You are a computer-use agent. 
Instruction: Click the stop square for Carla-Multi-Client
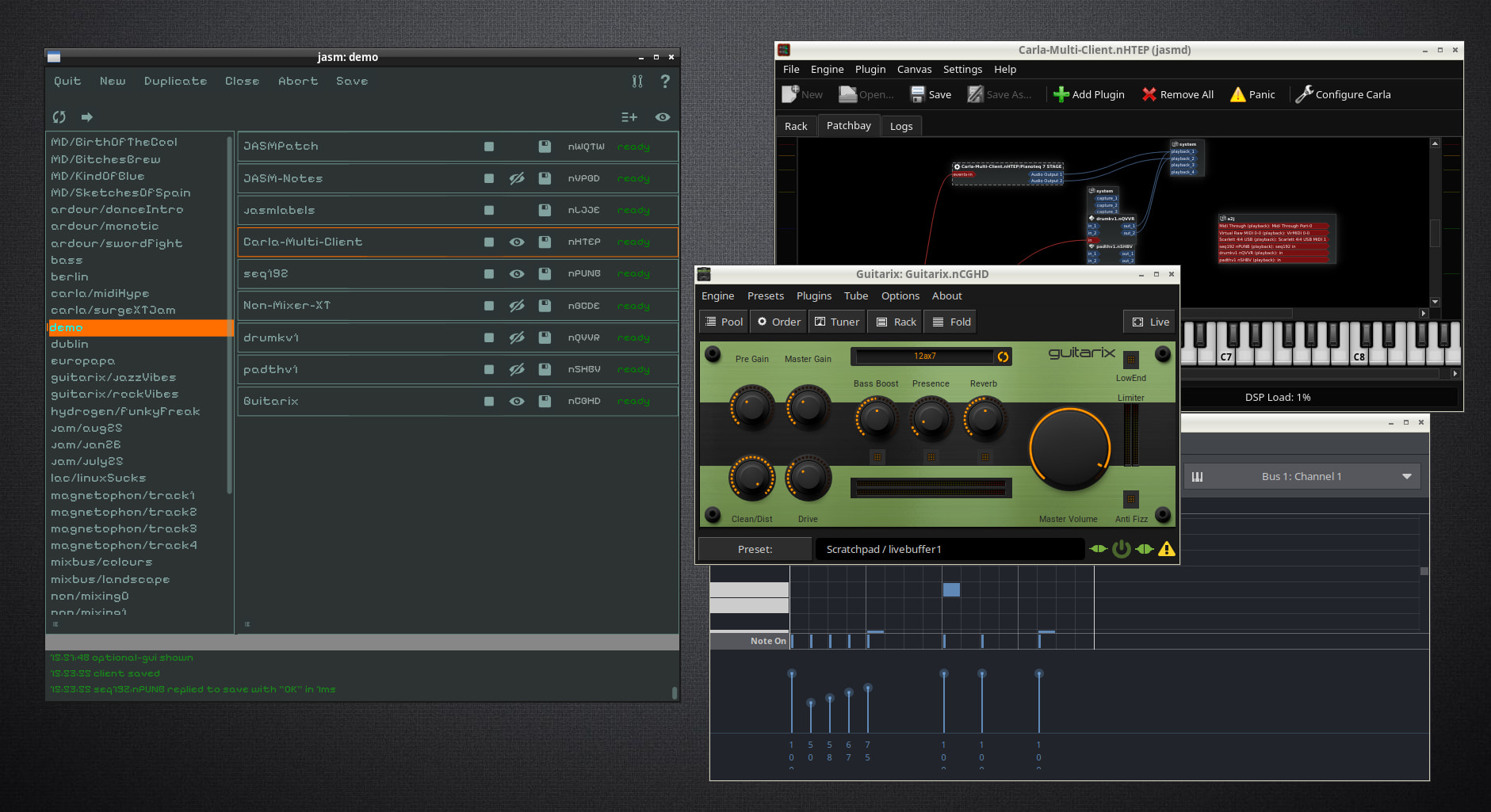click(x=489, y=242)
